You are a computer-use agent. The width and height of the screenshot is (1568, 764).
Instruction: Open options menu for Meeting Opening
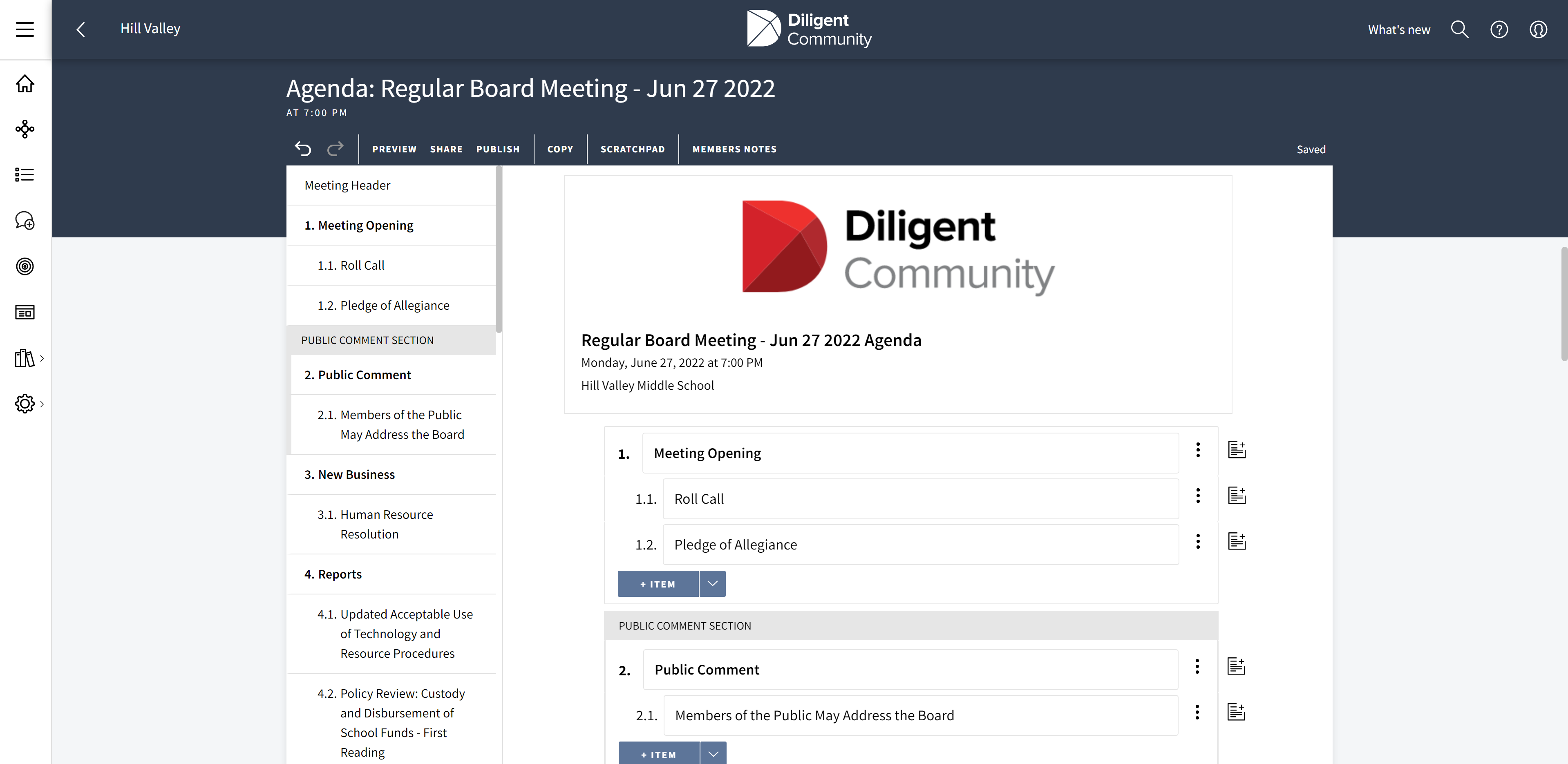pos(1198,450)
